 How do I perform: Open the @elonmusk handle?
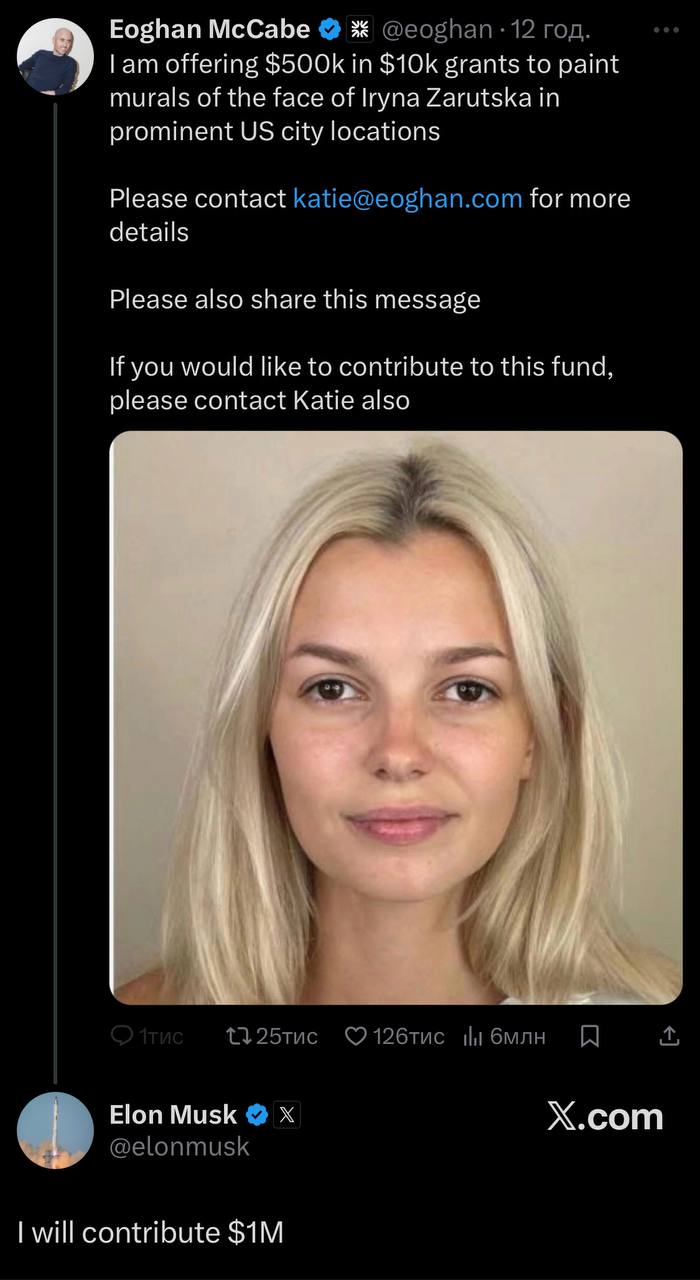(x=179, y=1146)
